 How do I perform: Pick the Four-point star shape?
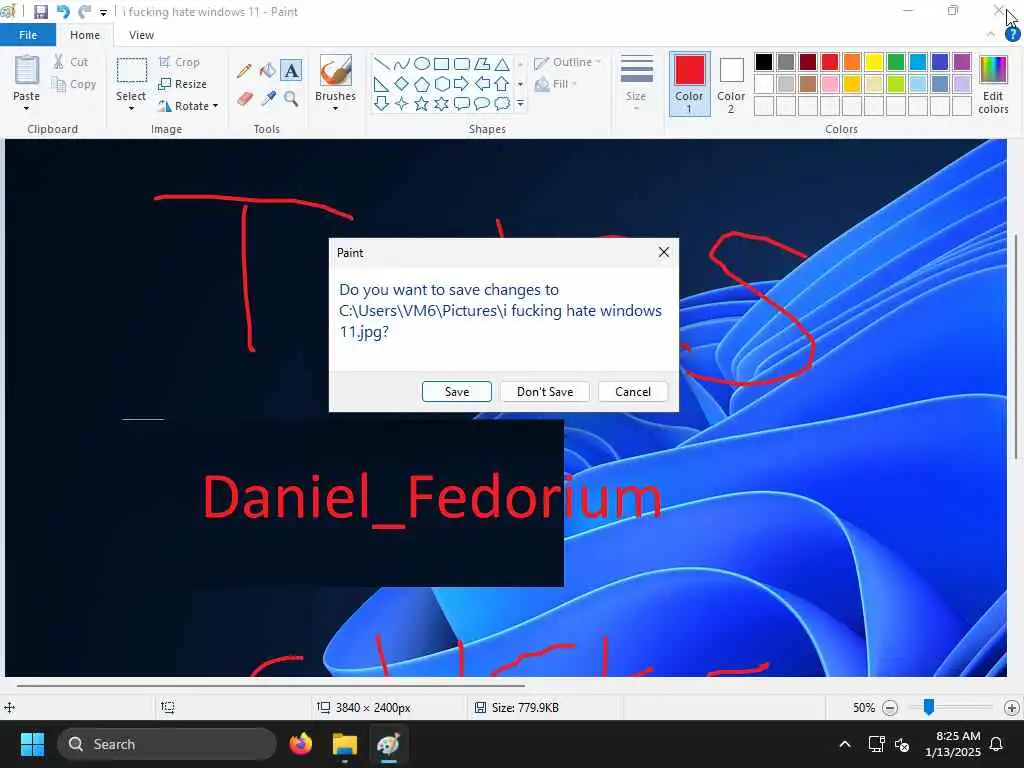coord(402,104)
